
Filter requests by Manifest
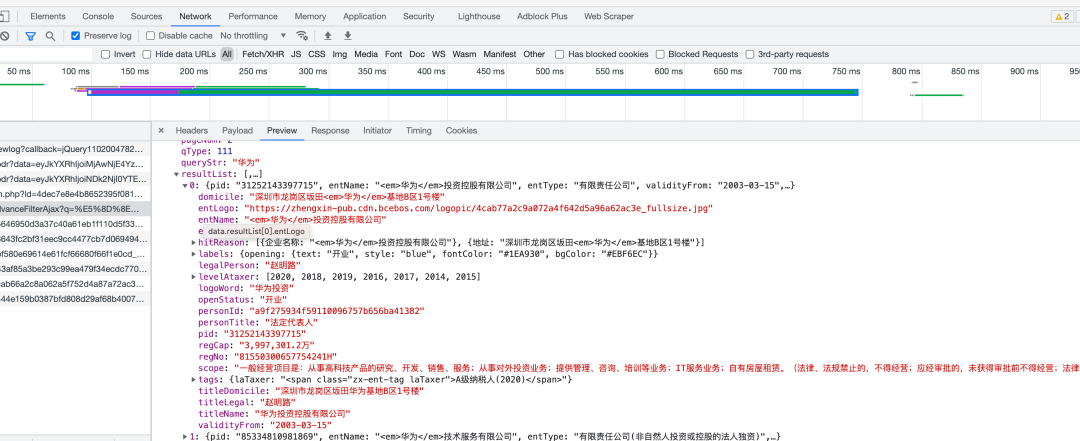pos(499,54)
